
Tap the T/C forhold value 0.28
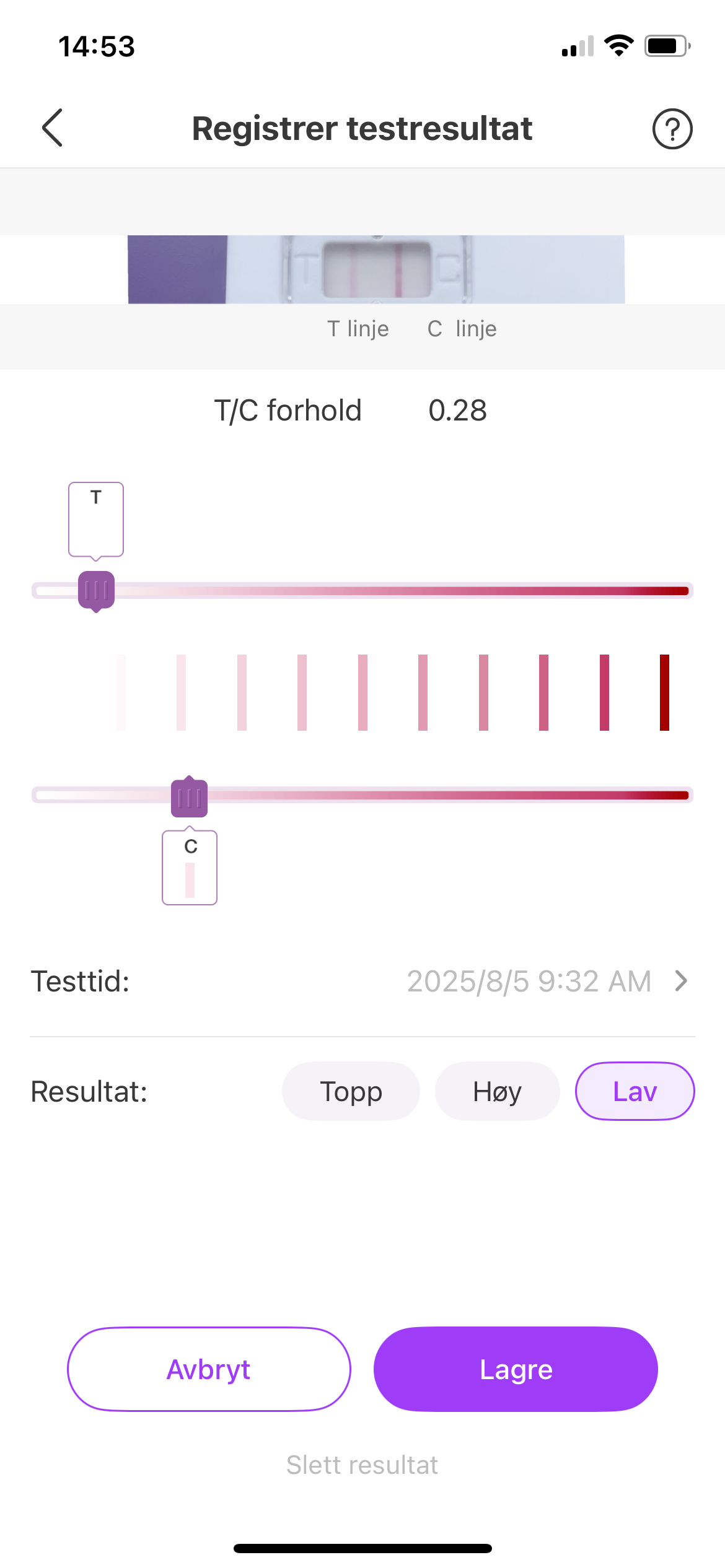(457, 410)
